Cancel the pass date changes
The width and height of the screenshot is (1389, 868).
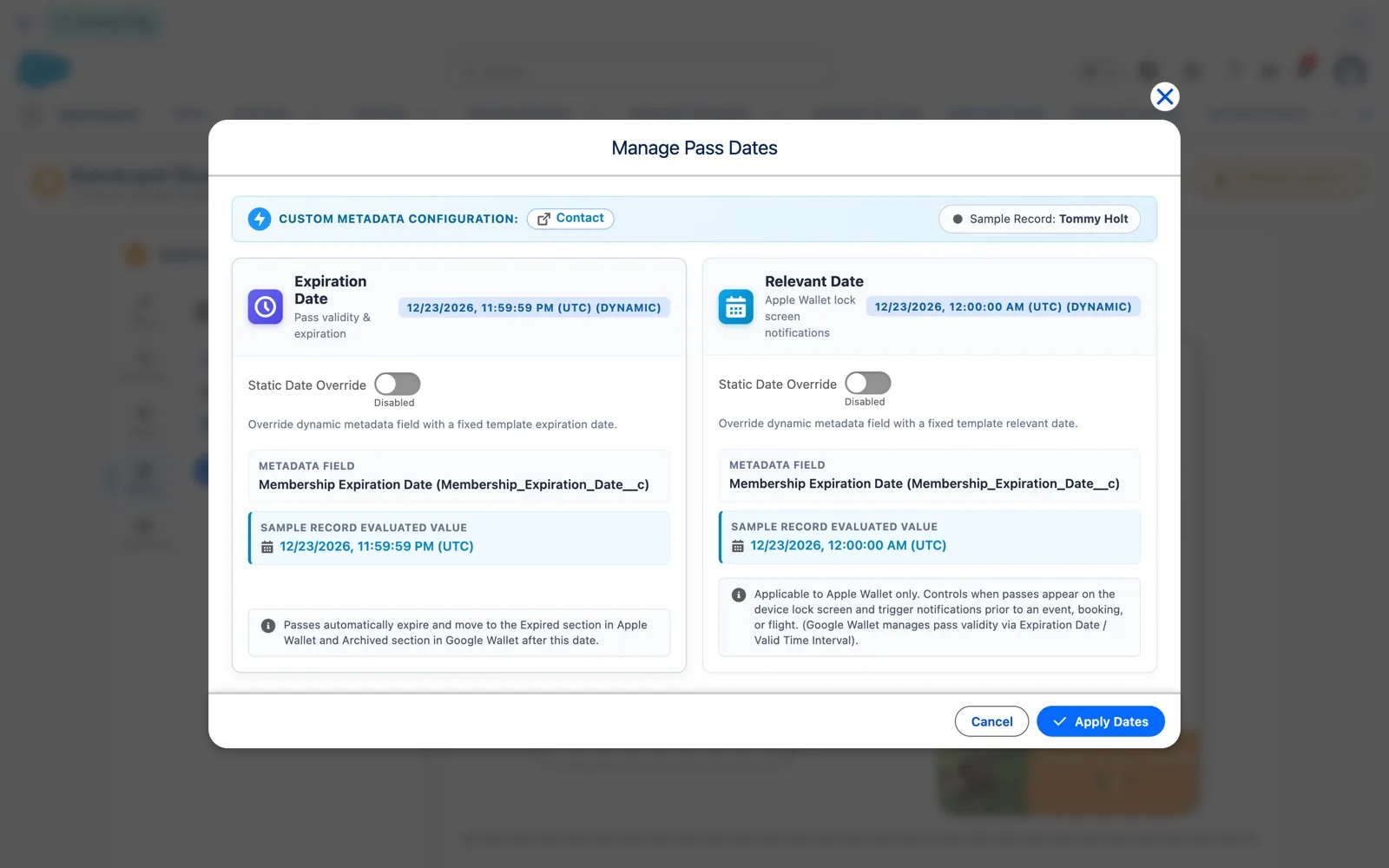(991, 721)
